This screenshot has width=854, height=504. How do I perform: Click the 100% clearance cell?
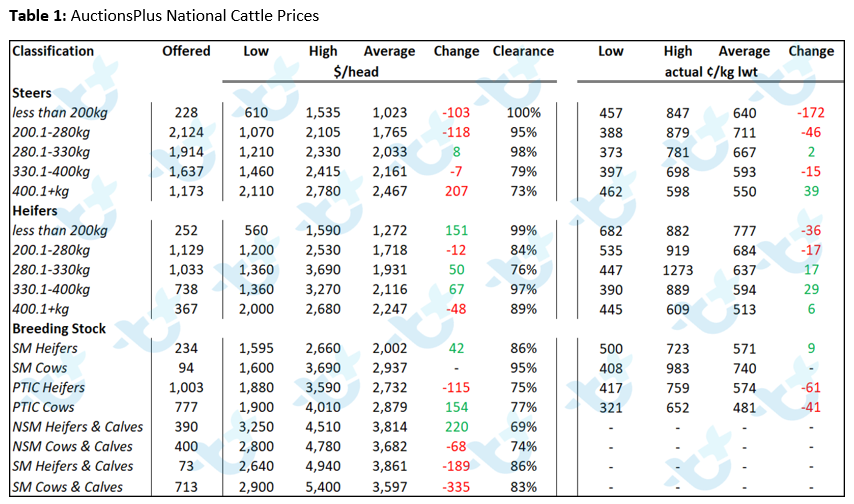point(523,113)
